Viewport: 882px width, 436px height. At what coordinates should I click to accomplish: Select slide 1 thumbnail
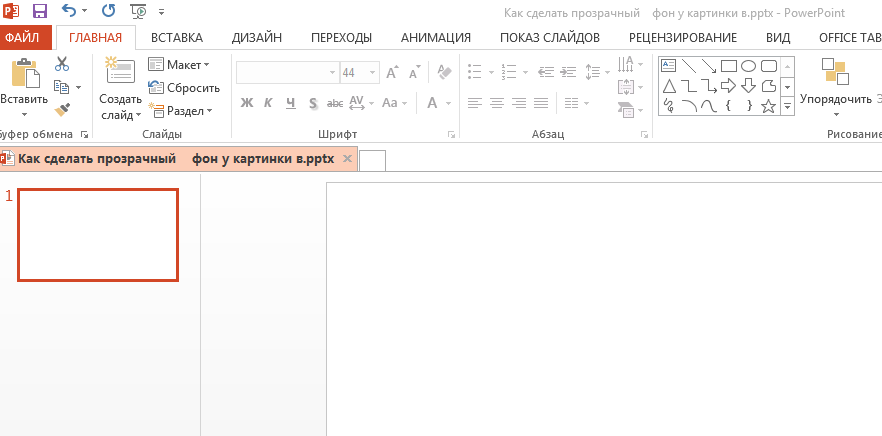pyautogui.click(x=98, y=235)
